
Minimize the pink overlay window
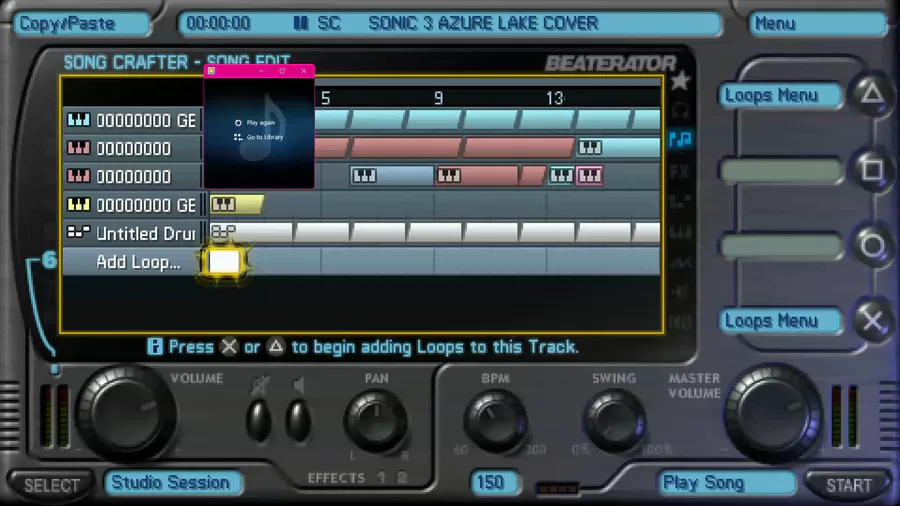coord(261,71)
